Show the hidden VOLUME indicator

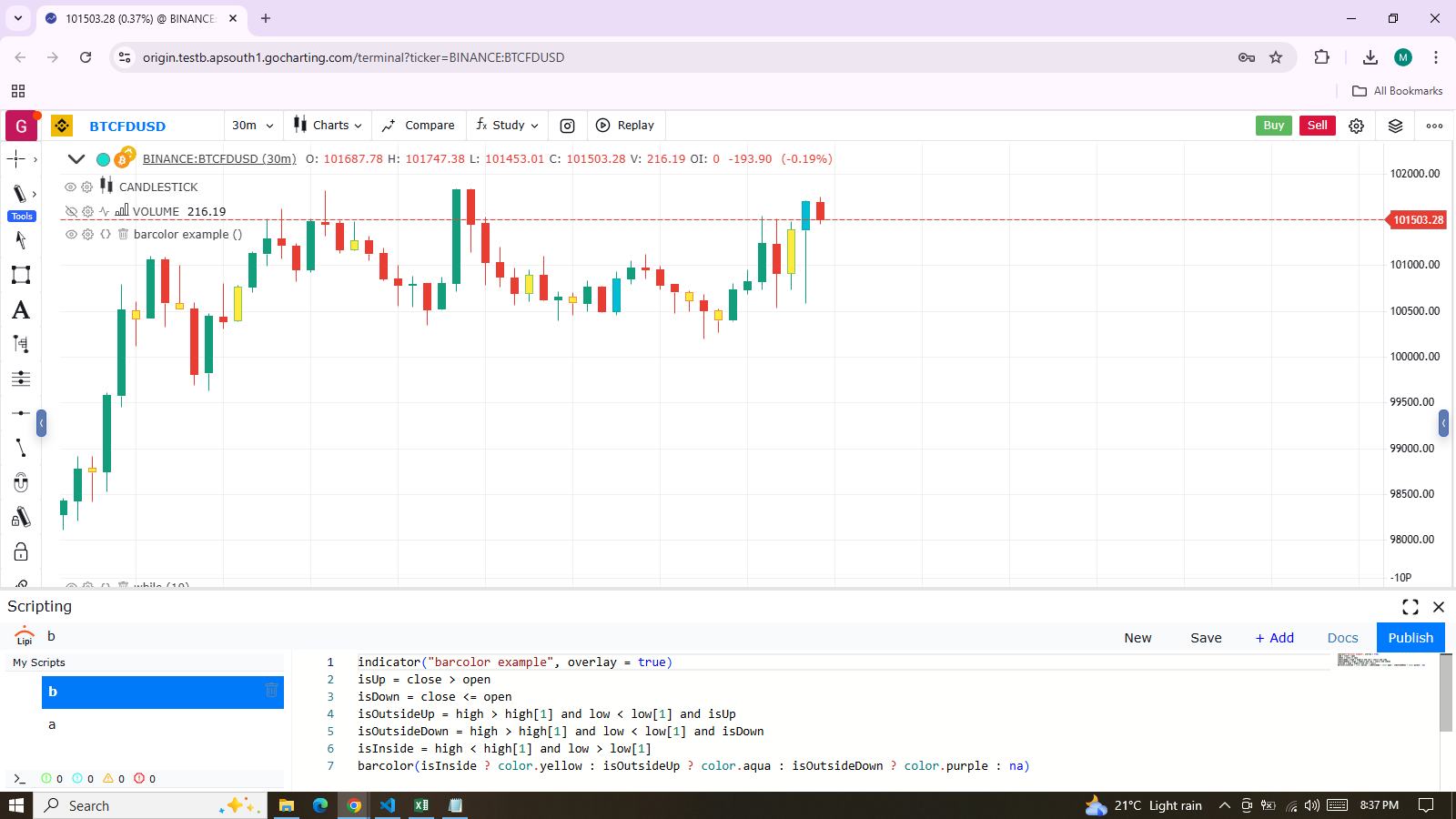[71, 211]
